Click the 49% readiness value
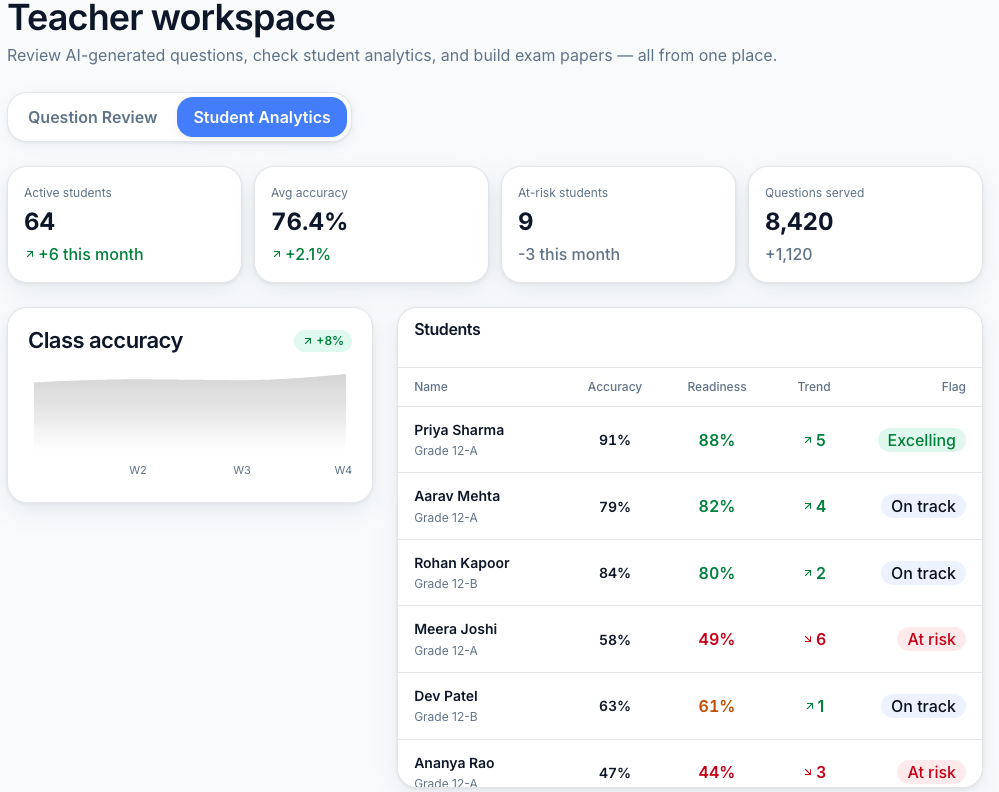This screenshot has width=999, height=792. point(716,639)
